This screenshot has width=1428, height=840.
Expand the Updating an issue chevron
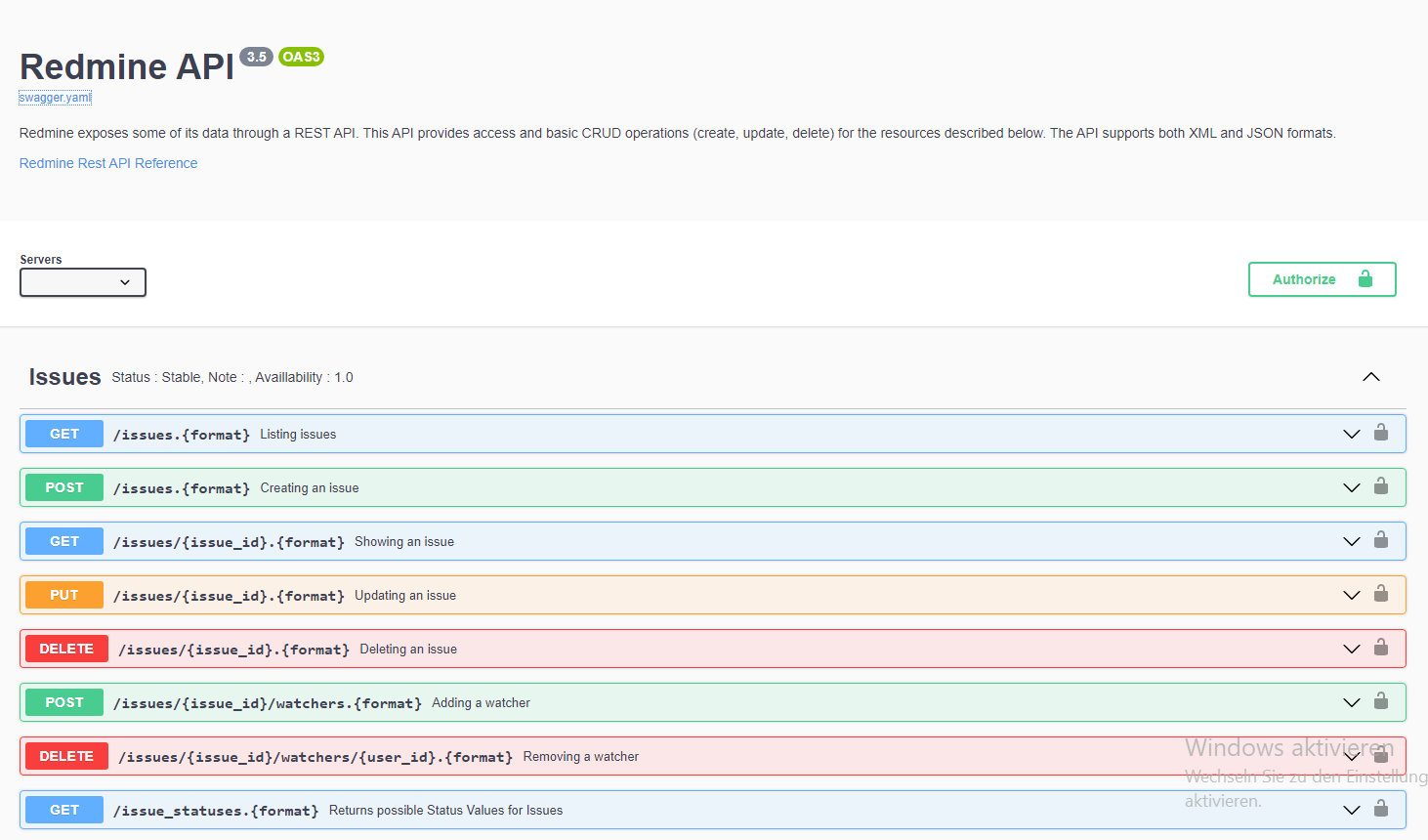(x=1352, y=595)
